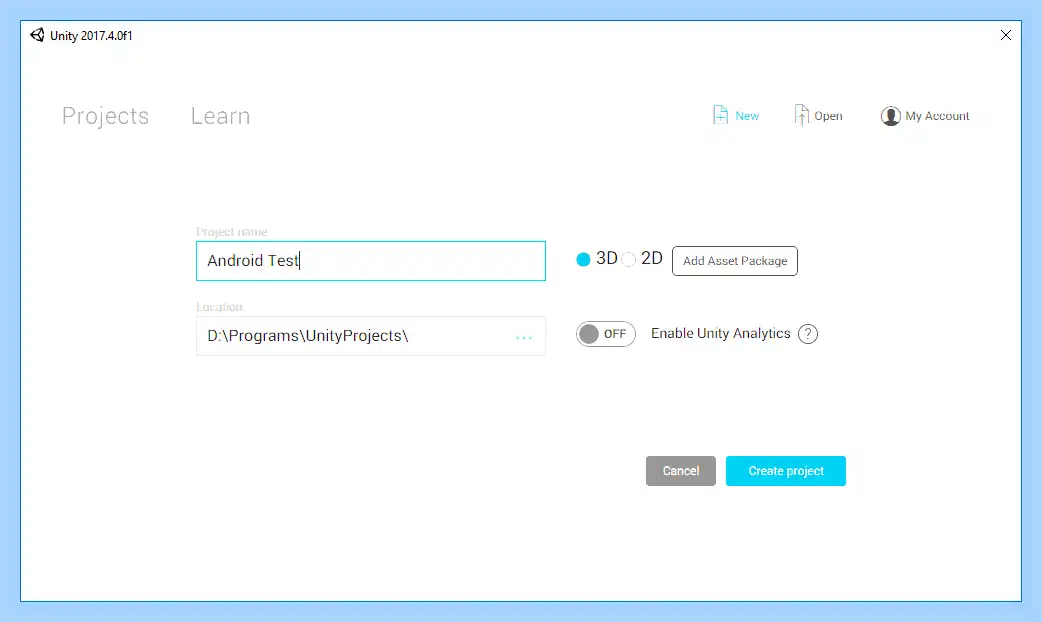Click the My Account avatar icon
This screenshot has height=622, width=1042.
(x=890, y=116)
